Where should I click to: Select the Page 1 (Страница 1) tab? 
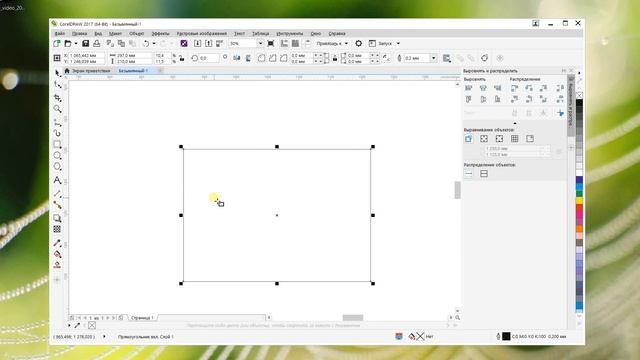click(142, 318)
